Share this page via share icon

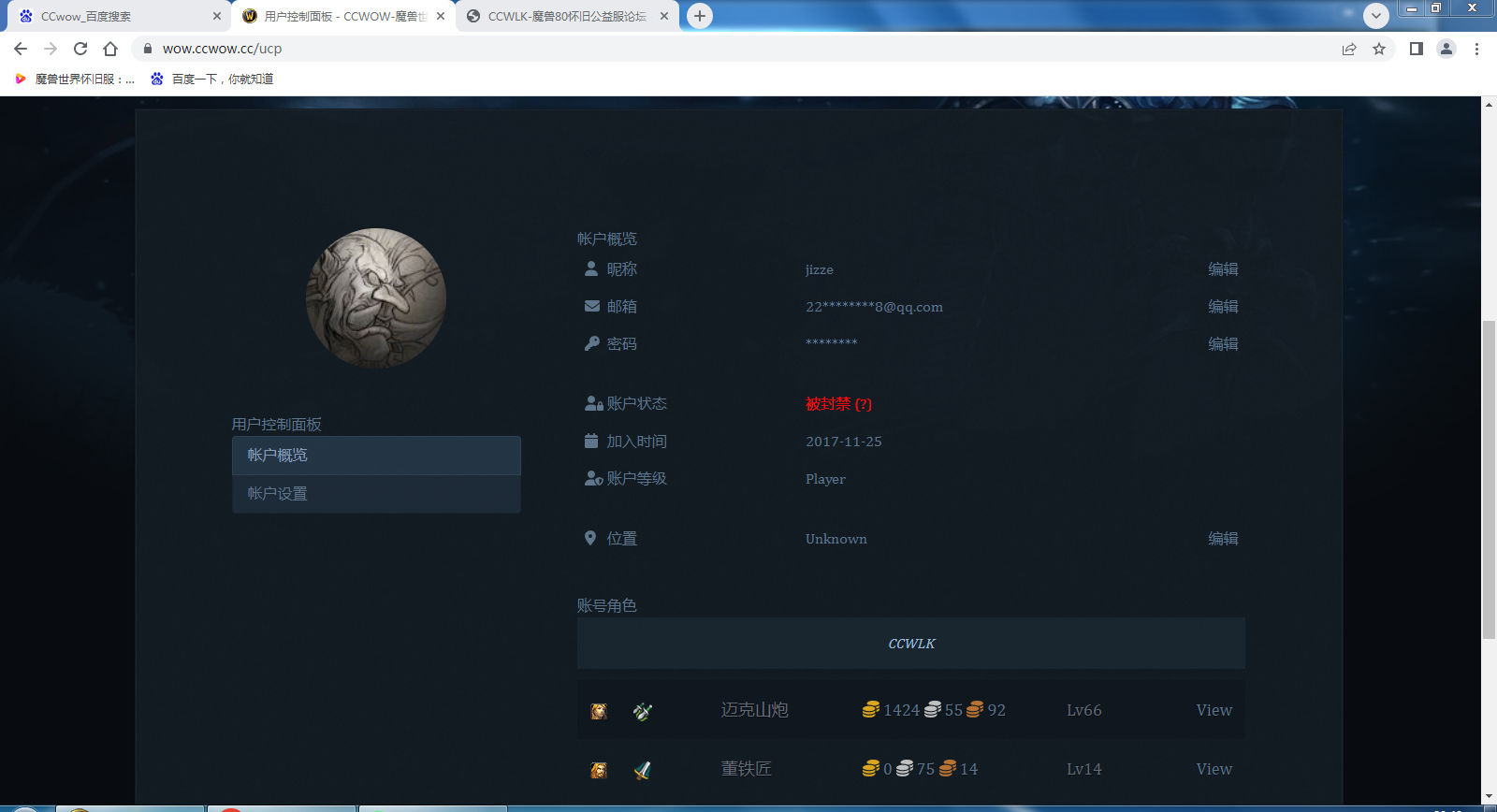click(x=1349, y=49)
